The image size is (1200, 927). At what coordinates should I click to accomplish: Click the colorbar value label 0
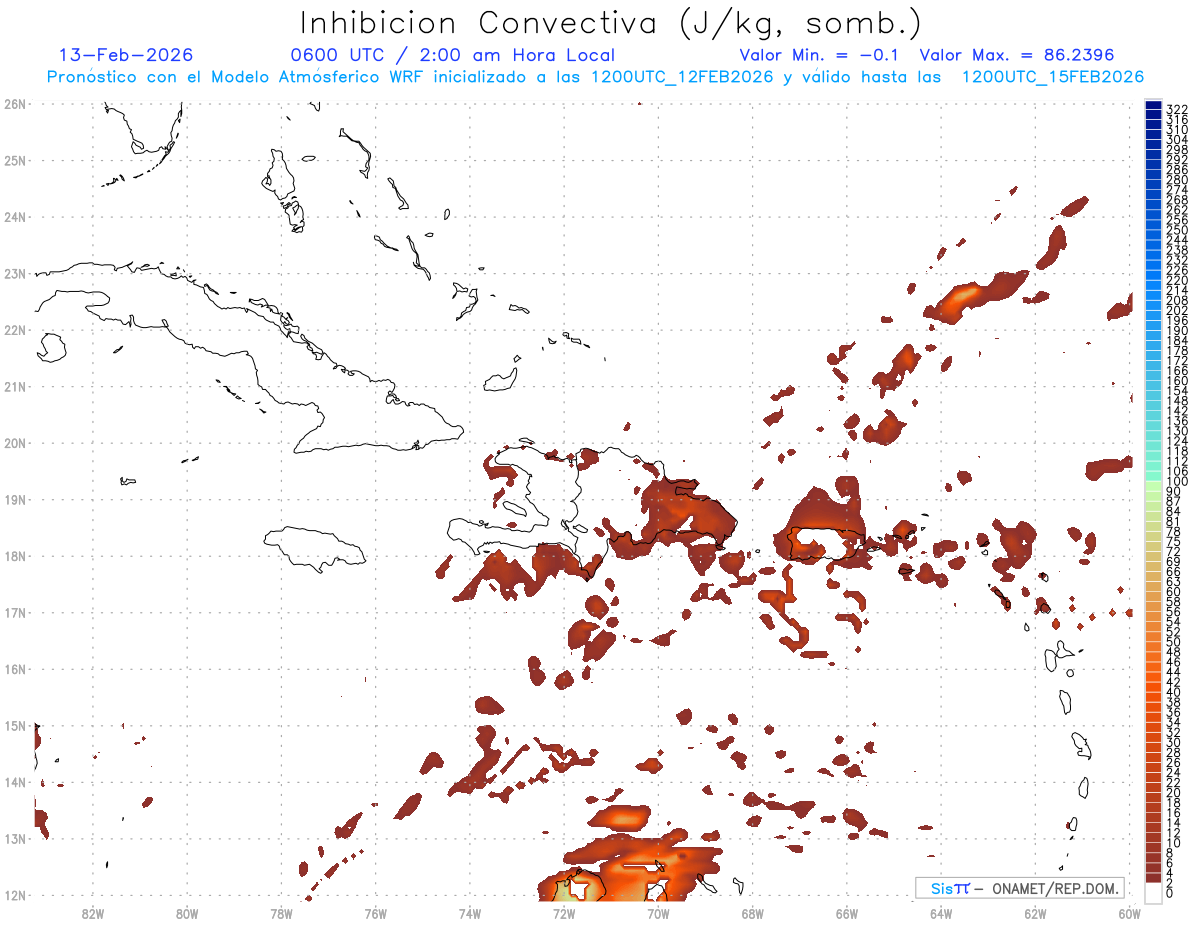1170,893
